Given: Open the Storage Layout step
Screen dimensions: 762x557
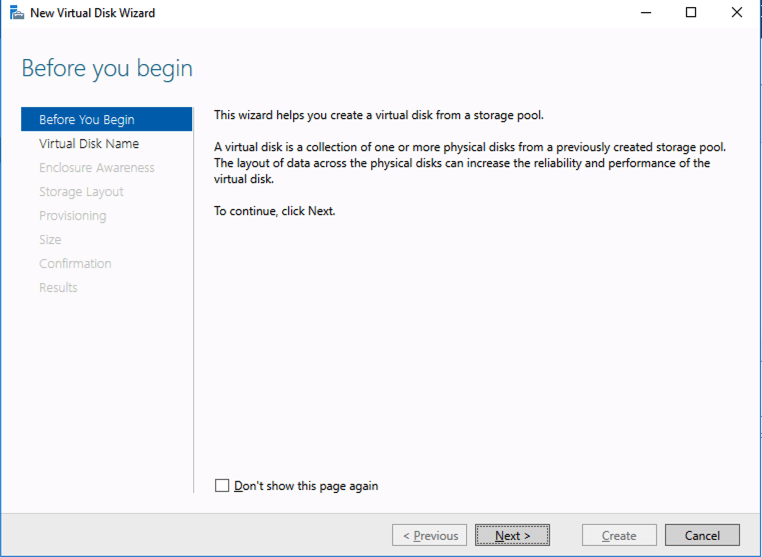Looking at the screenshot, I should [x=81, y=192].
